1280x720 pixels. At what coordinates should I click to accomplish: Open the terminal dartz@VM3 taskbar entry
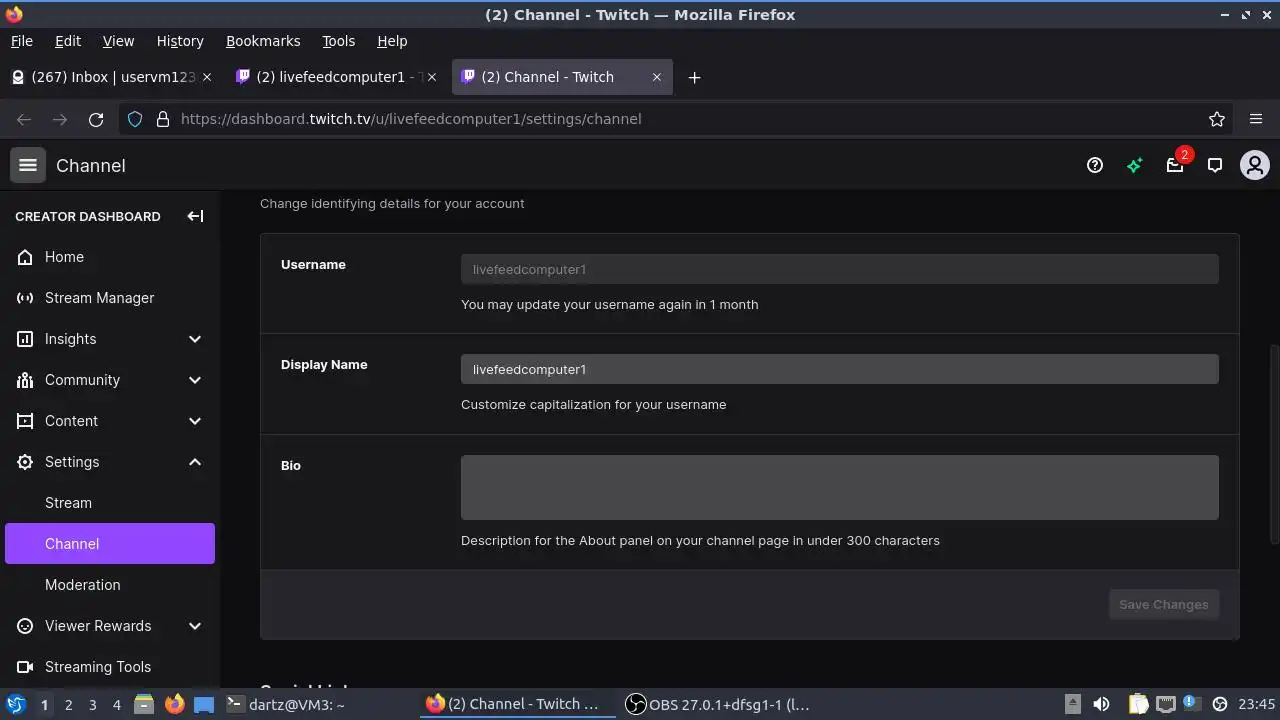coord(285,705)
